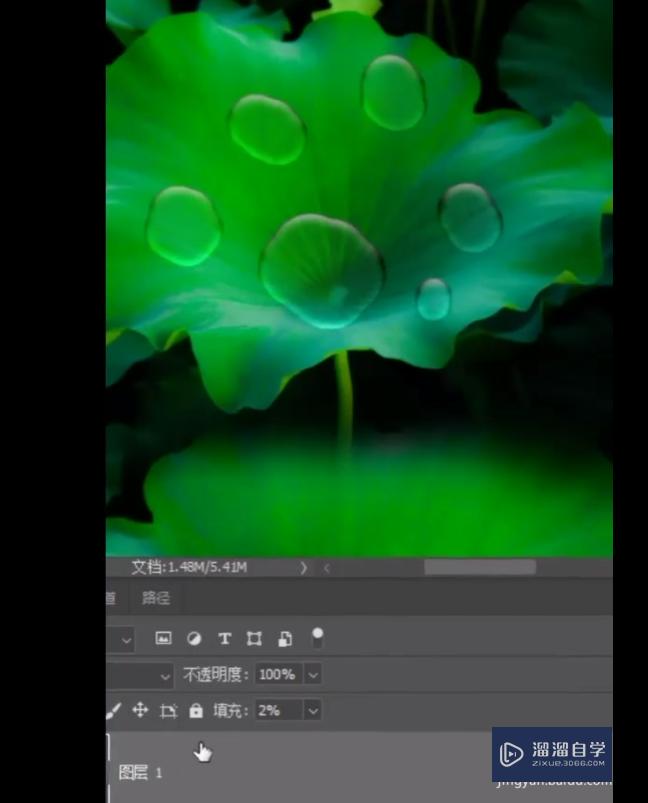Image resolution: width=648 pixels, height=803 pixels.
Task: Open the blending mode dropdown
Action: [139, 676]
